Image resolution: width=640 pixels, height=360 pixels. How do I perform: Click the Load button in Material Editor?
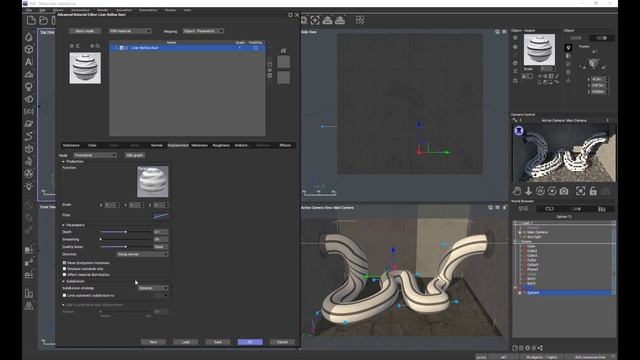(x=185, y=342)
